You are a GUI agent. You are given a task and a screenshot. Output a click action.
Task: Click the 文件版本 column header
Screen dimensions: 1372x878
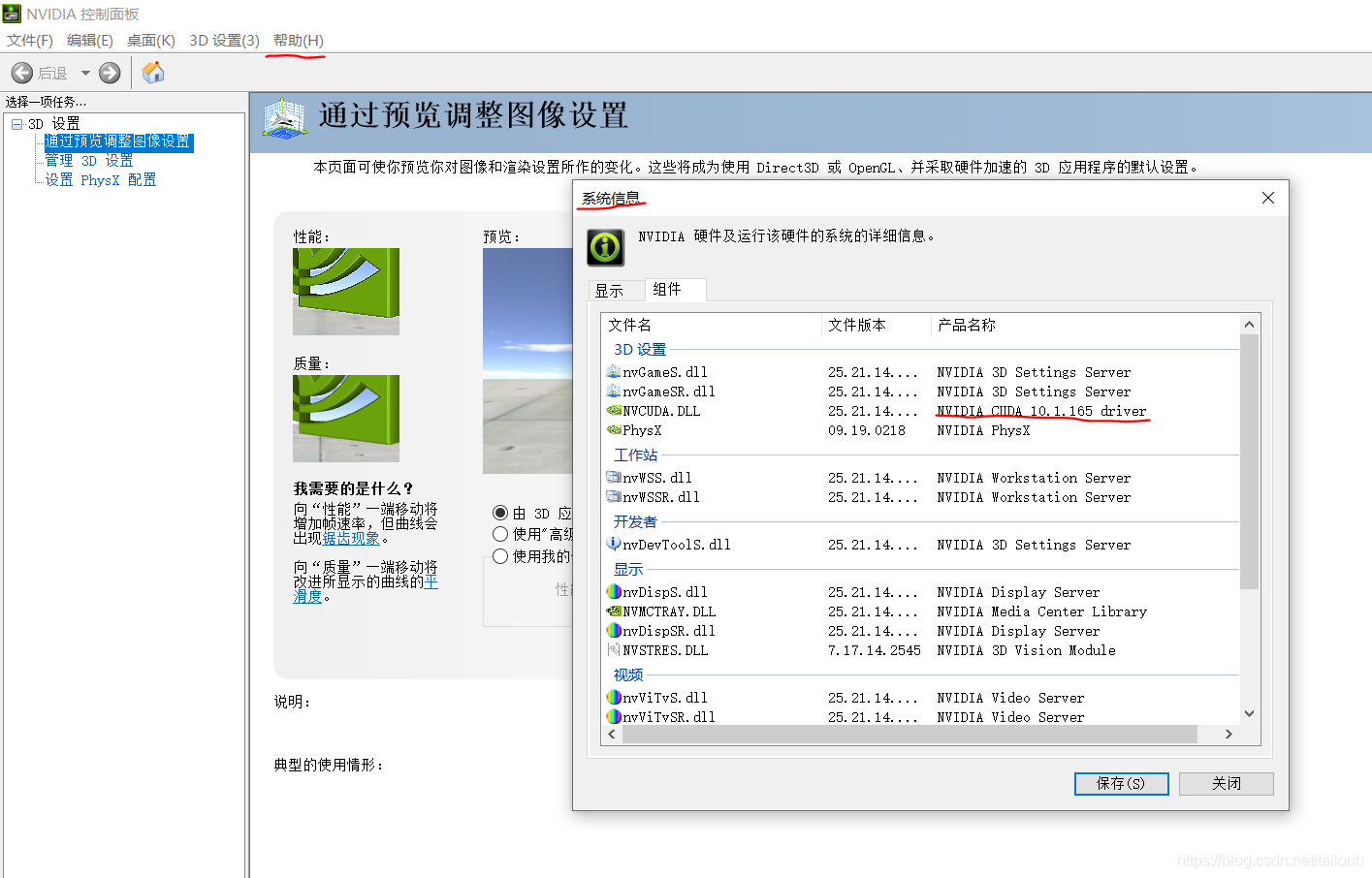[877, 325]
